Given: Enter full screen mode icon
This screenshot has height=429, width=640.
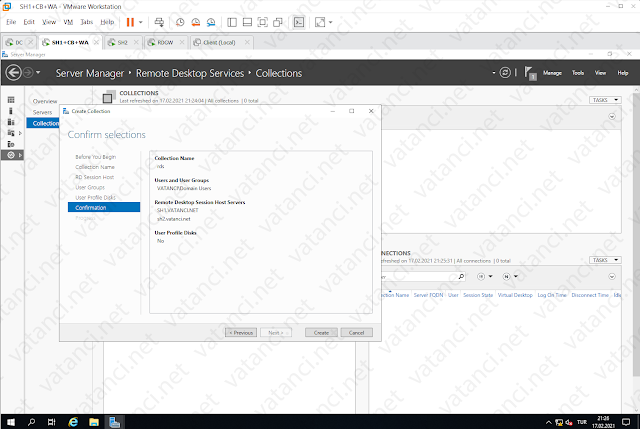Looking at the screenshot, I should (263, 22).
